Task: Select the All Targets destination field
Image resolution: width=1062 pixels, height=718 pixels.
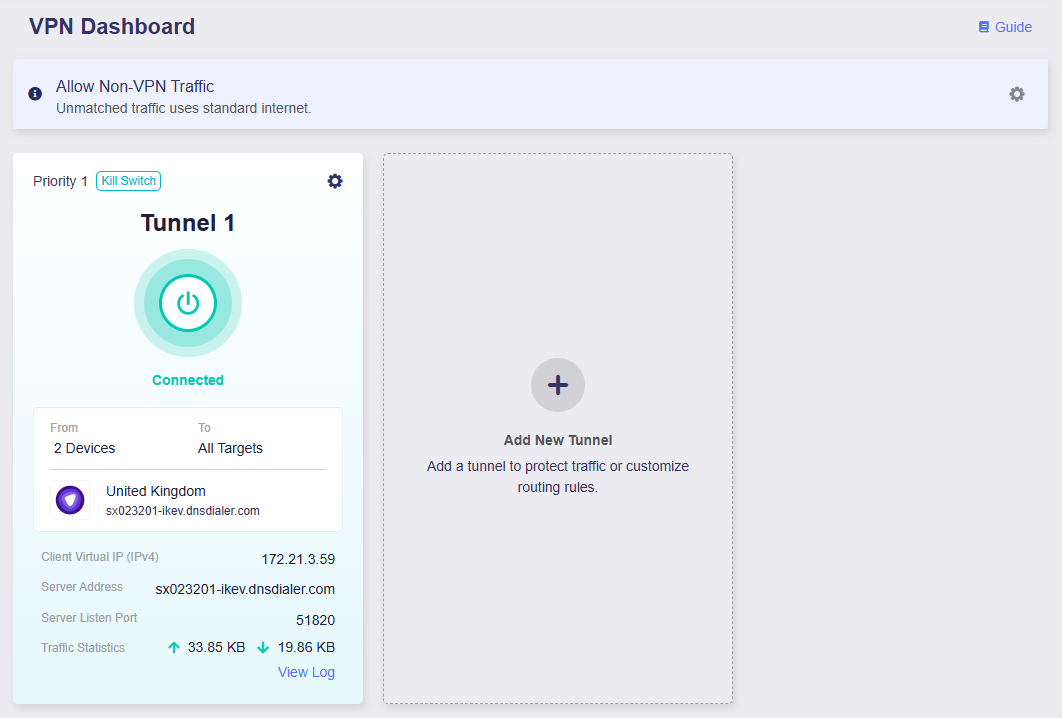Action: 230,448
